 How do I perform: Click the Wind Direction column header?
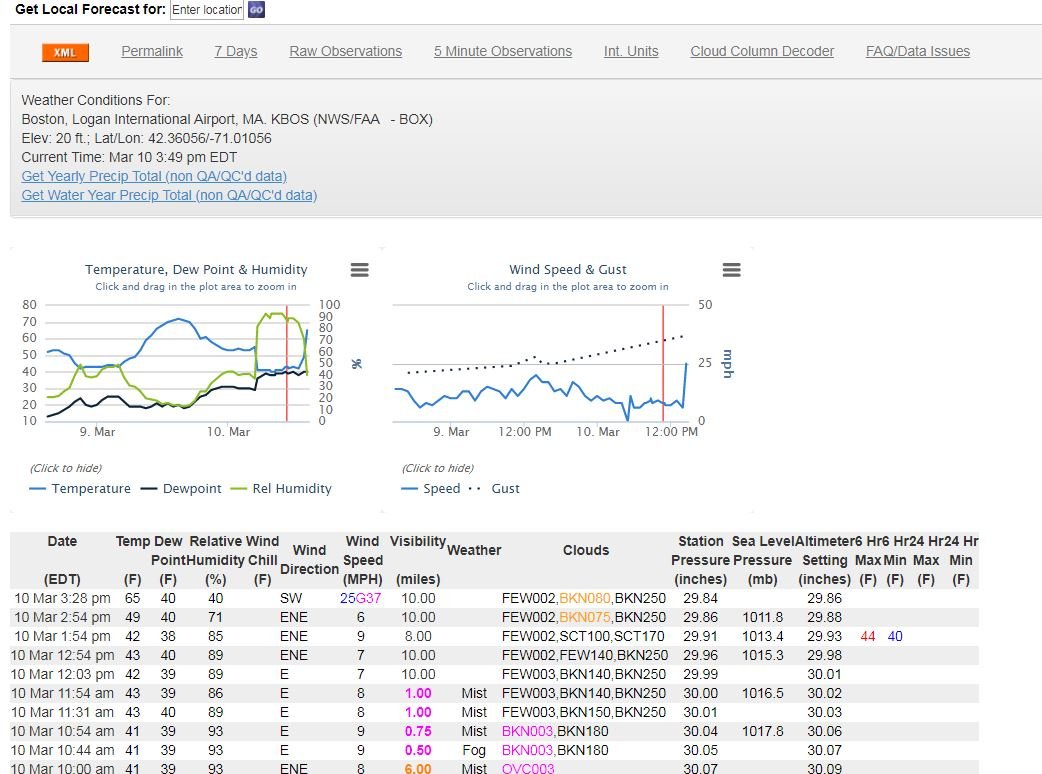[x=310, y=559]
